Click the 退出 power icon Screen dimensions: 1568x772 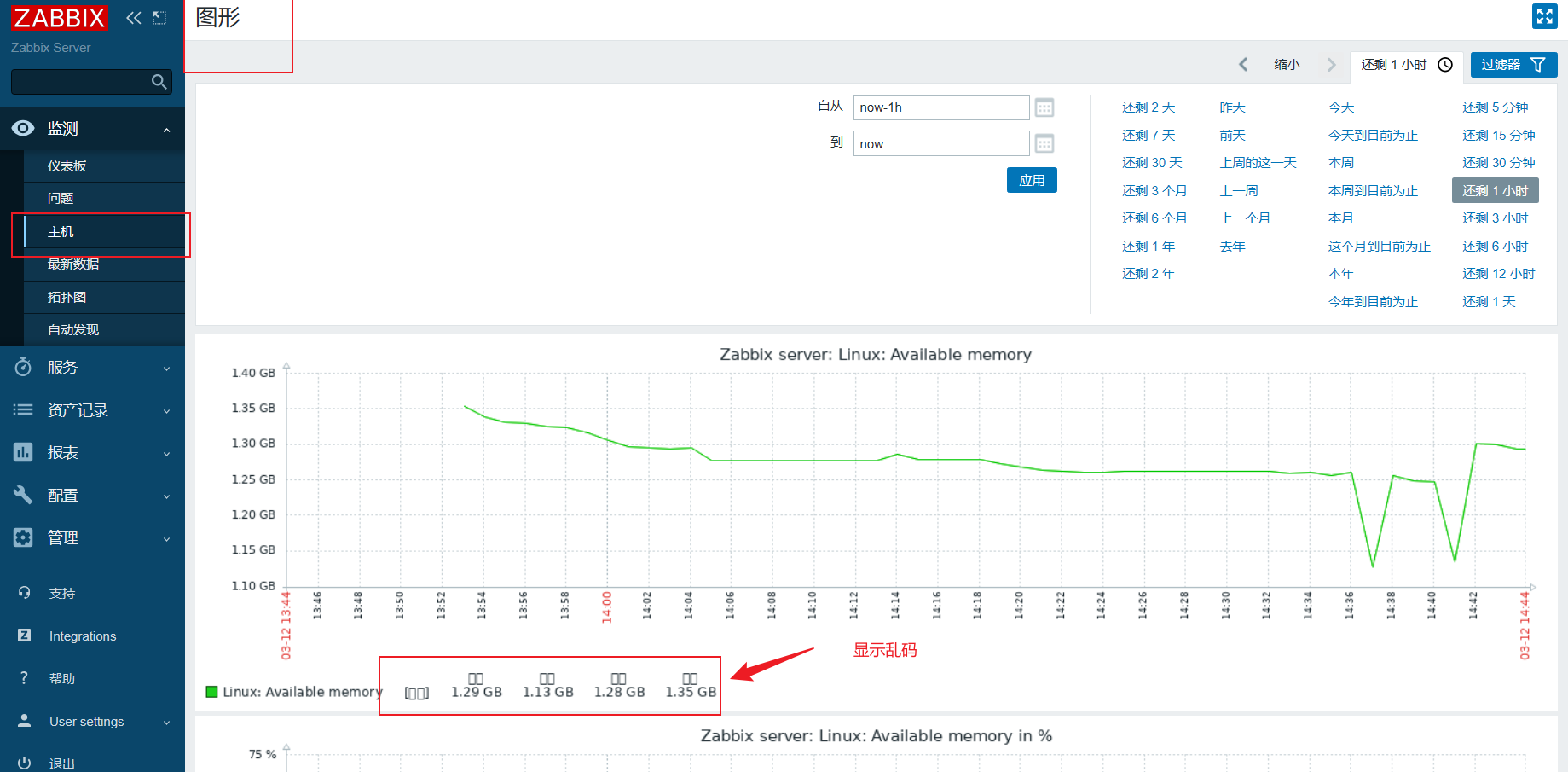click(24, 763)
